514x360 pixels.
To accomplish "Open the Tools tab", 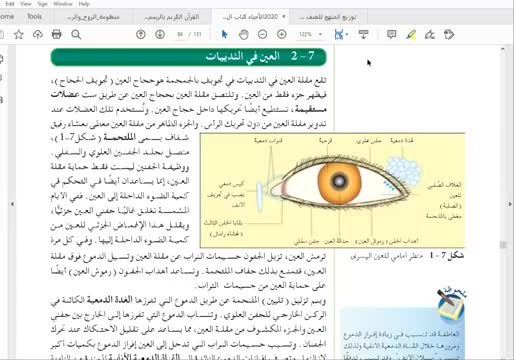I will 34,16.
